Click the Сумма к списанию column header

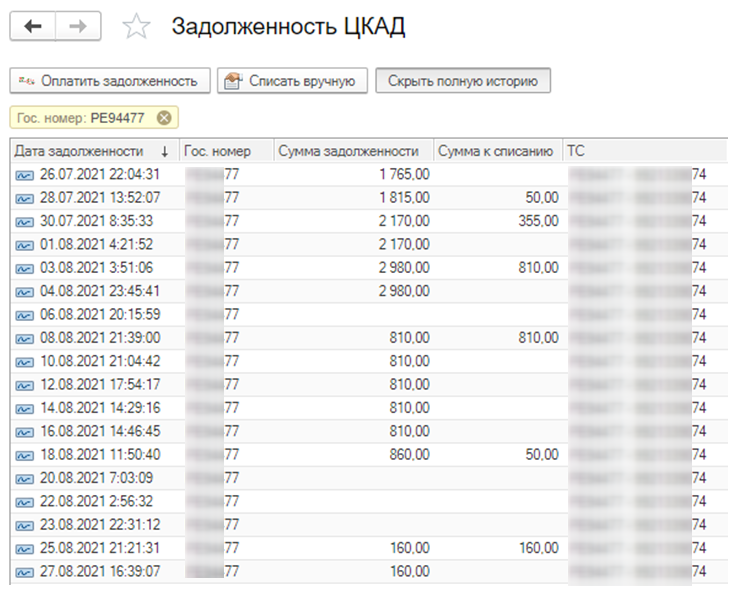pyautogui.click(x=498, y=151)
